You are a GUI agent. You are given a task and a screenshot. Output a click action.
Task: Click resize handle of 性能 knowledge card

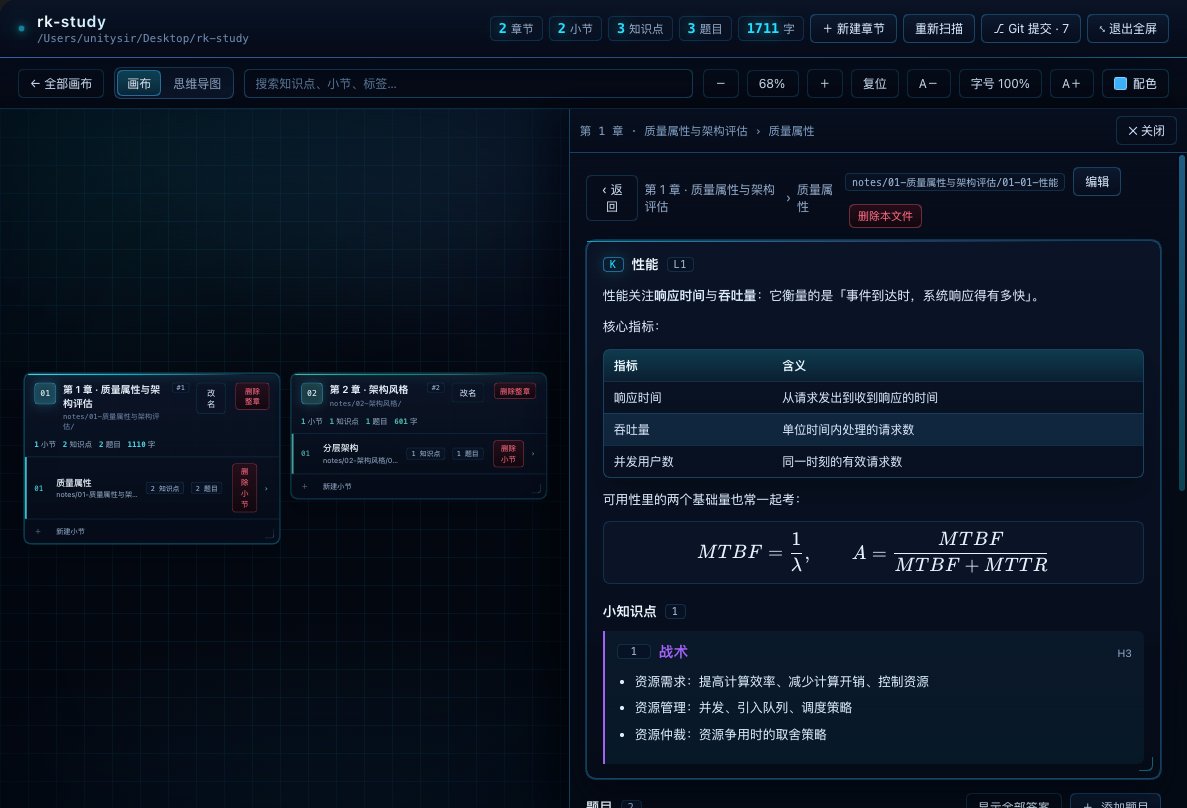click(x=1146, y=764)
